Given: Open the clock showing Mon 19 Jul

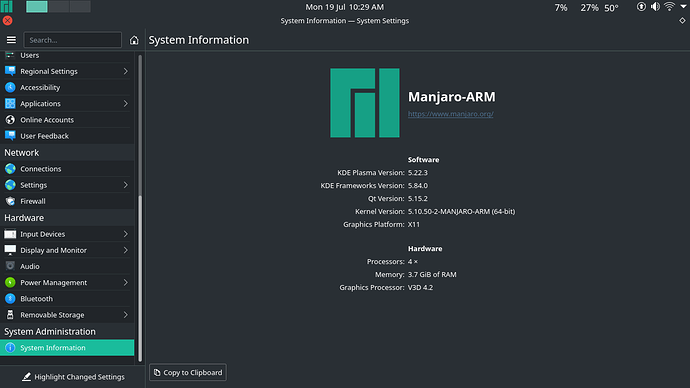Looking at the screenshot, I should tap(345, 7).
